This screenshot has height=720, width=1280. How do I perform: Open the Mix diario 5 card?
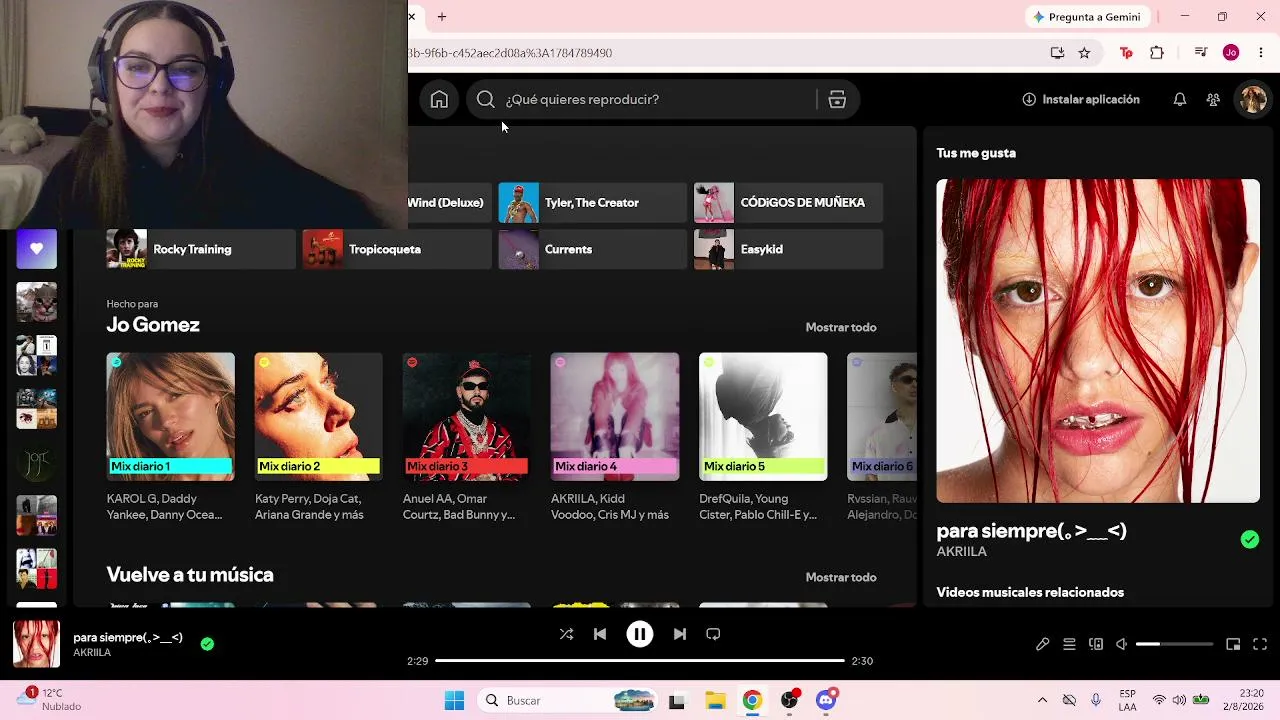(x=763, y=437)
